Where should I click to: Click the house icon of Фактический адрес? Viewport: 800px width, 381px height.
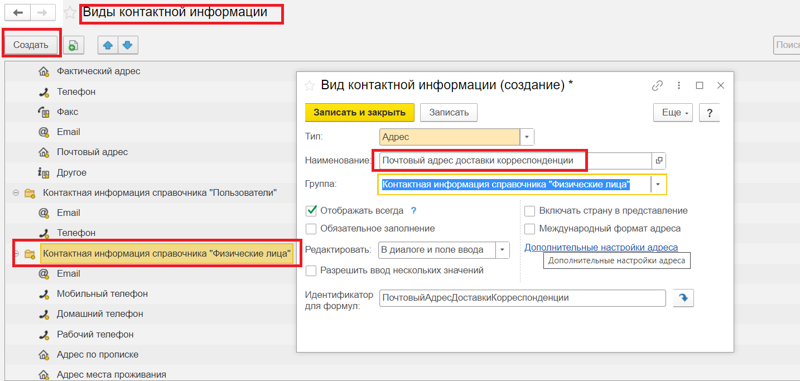point(44,71)
